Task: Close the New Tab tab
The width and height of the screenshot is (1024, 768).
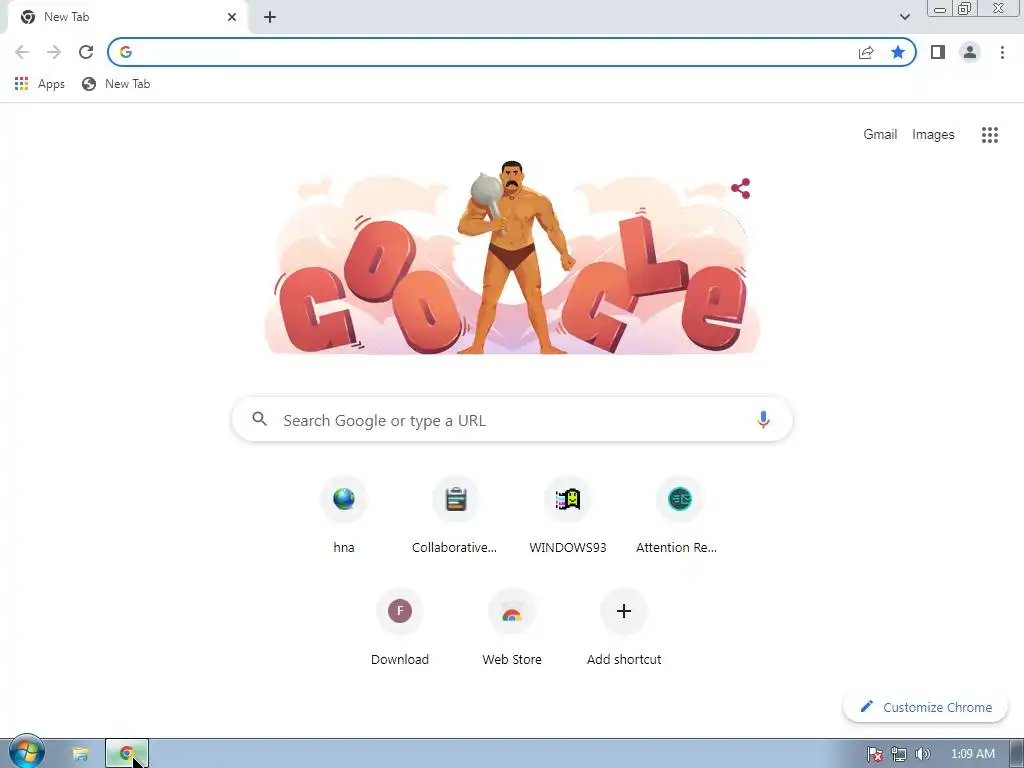Action: point(232,17)
